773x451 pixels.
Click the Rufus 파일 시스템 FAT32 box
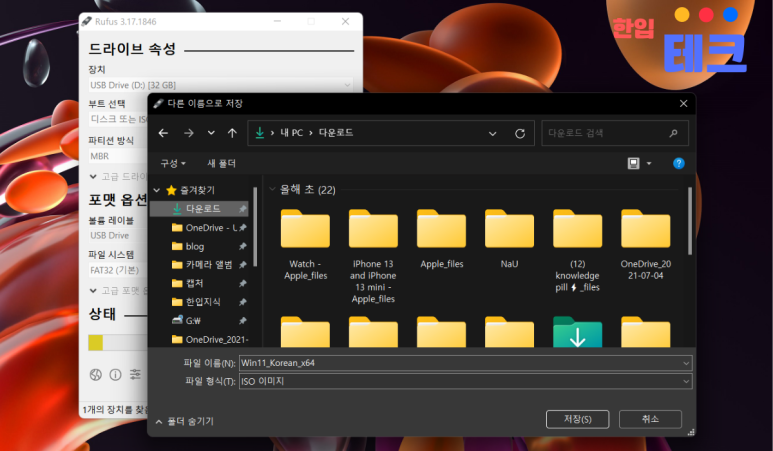118,270
